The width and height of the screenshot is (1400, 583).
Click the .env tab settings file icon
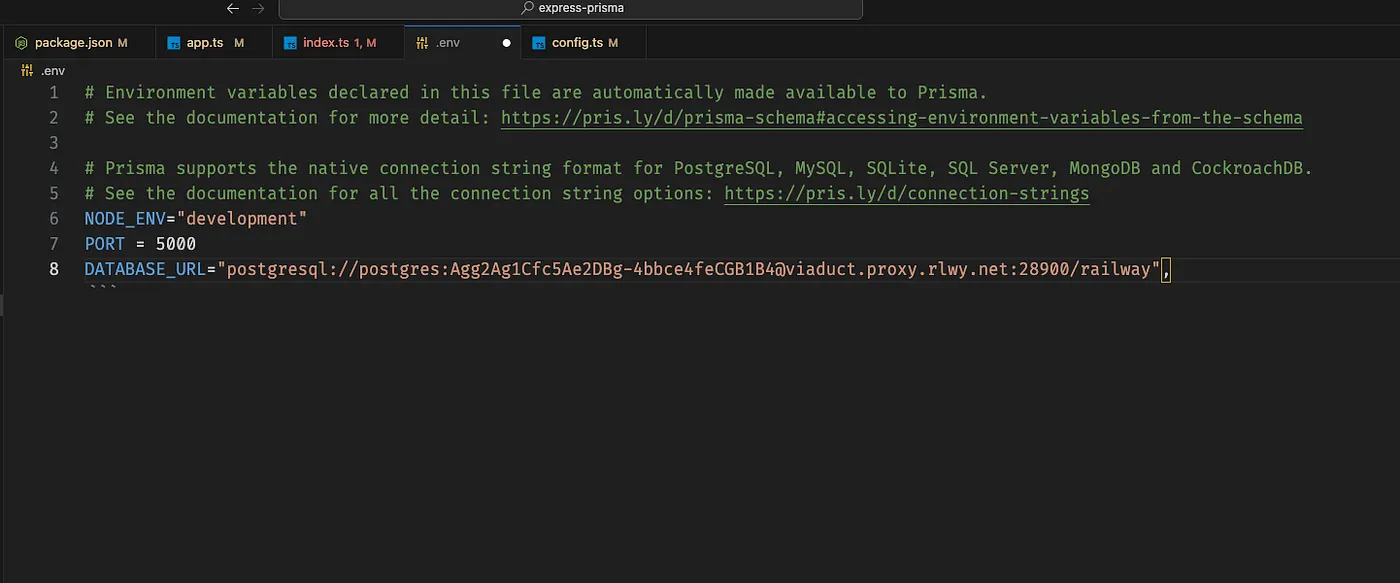tap(422, 44)
